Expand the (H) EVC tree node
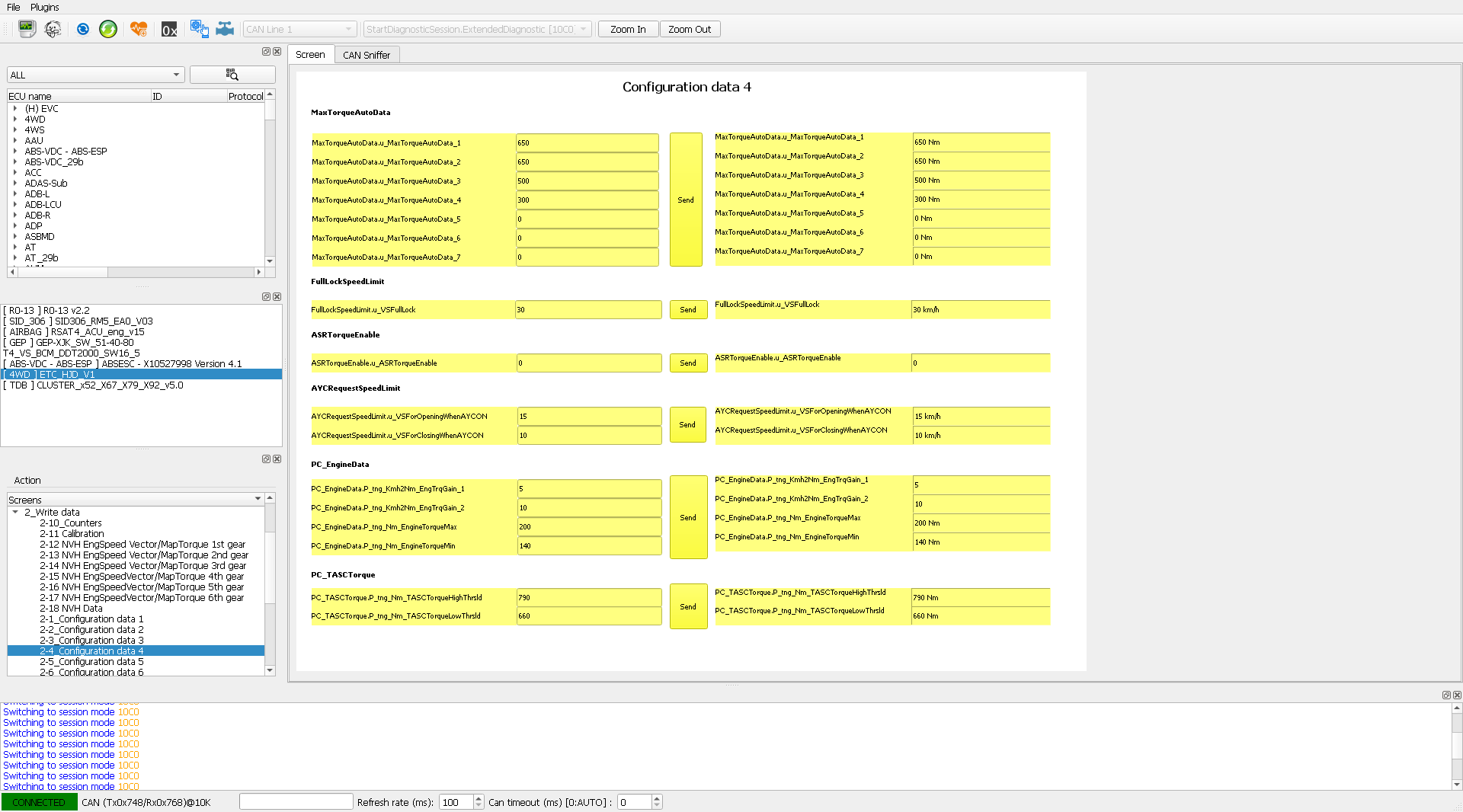 click(14, 109)
